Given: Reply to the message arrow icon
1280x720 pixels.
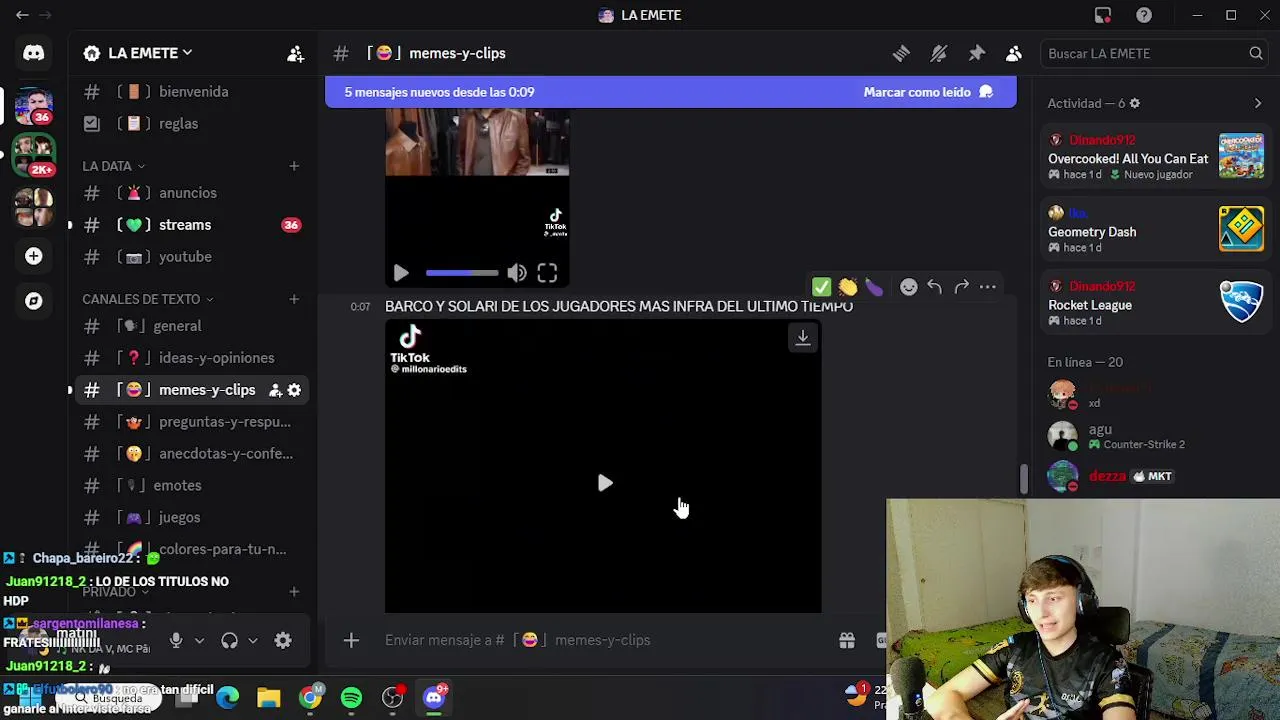Looking at the screenshot, I should coord(934,287).
